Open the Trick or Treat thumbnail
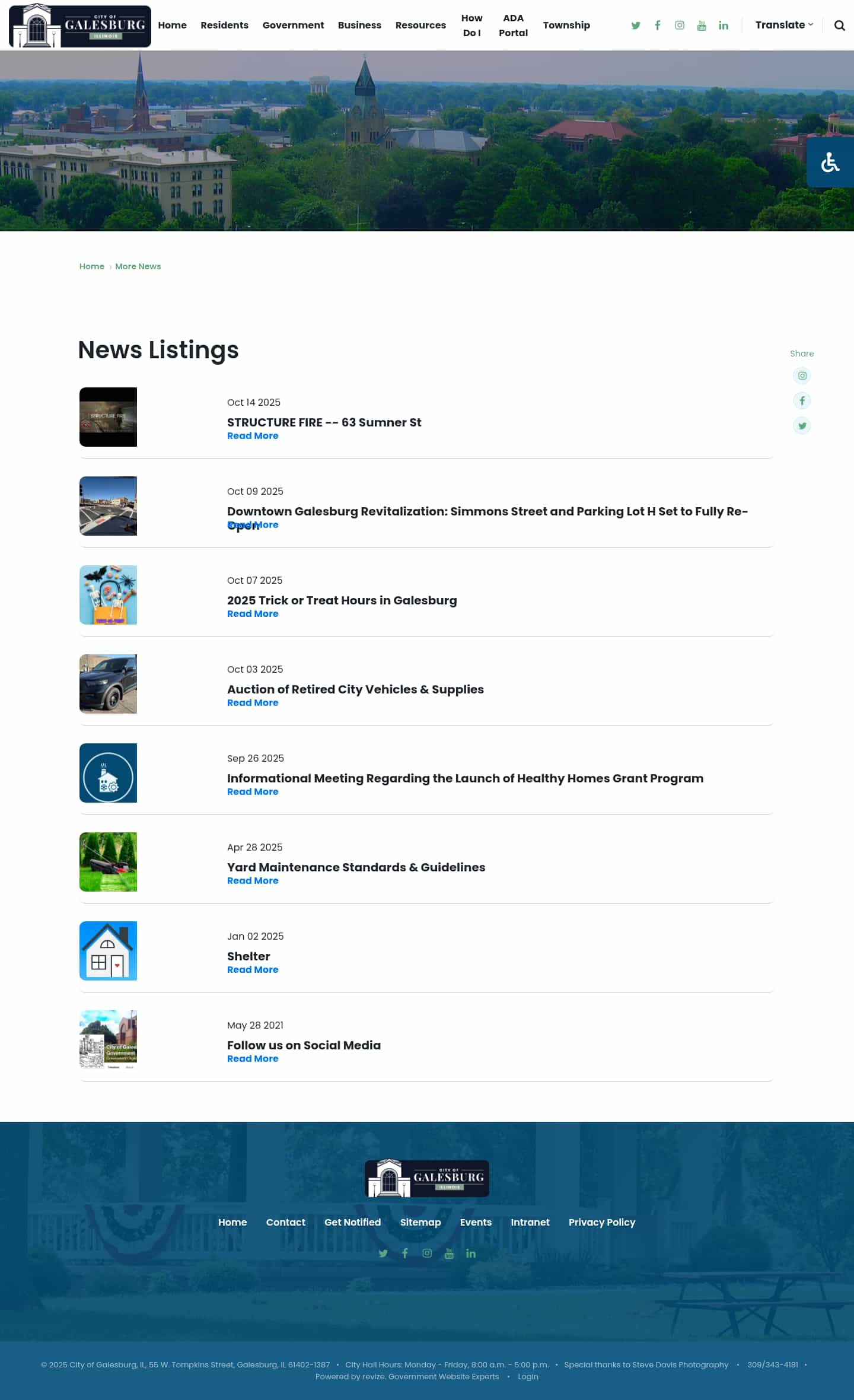Screen dimensions: 854x1400 point(108,595)
